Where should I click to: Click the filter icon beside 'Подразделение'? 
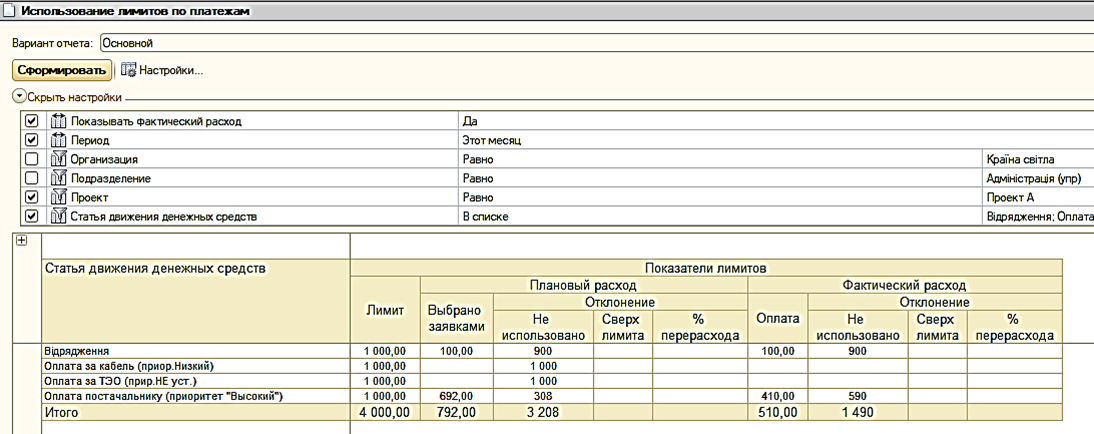(58, 178)
